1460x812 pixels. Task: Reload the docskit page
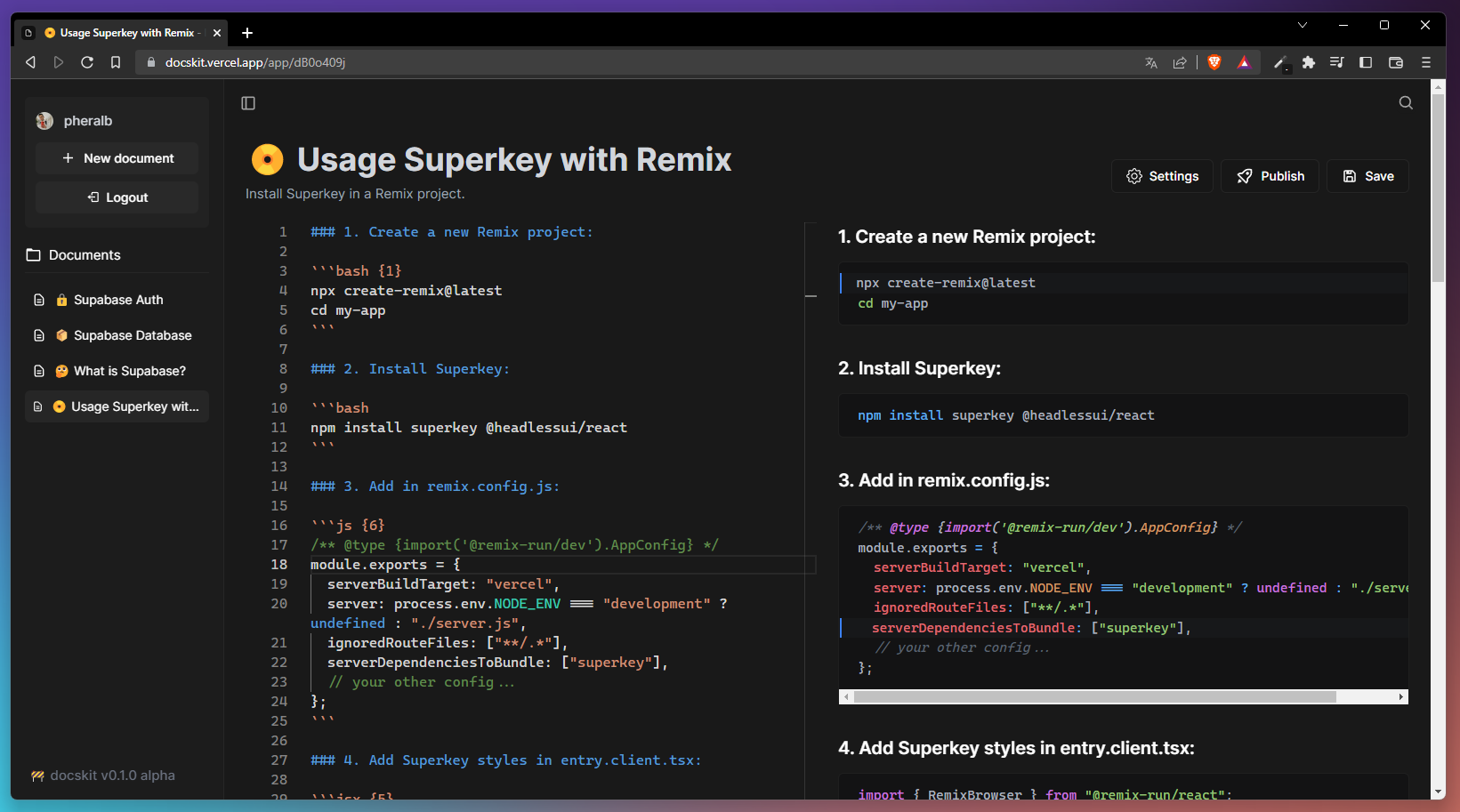point(87,62)
